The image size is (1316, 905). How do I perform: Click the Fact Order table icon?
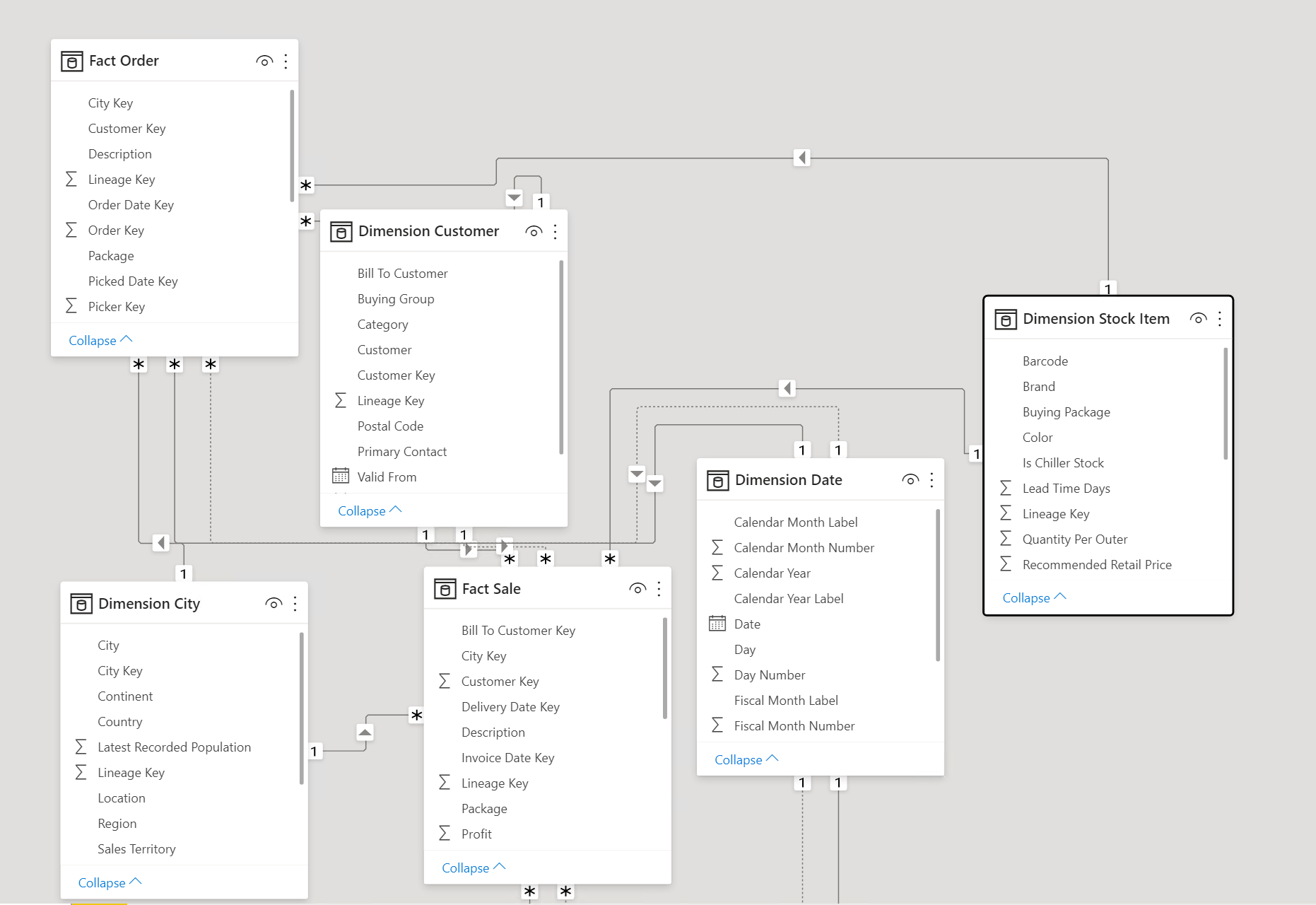pyautogui.click(x=71, y=62)
